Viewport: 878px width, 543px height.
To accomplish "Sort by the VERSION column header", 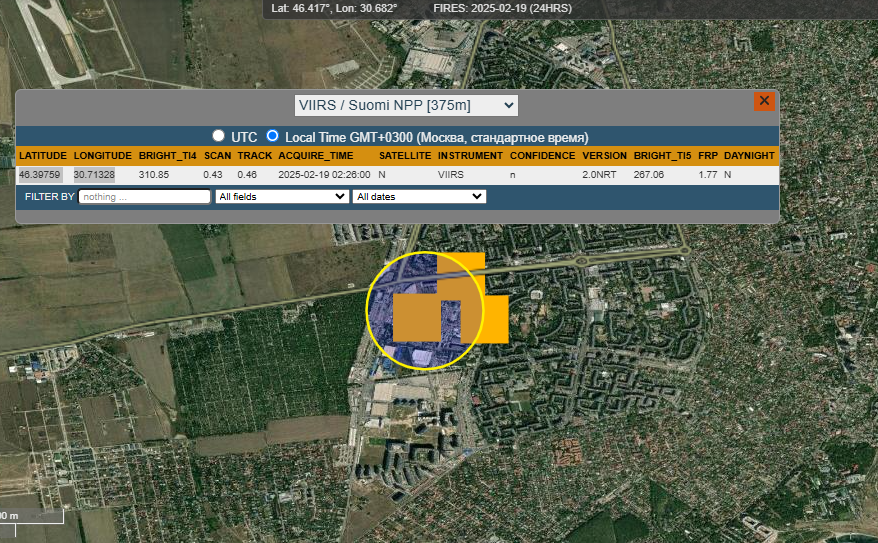I will point(604,156).
